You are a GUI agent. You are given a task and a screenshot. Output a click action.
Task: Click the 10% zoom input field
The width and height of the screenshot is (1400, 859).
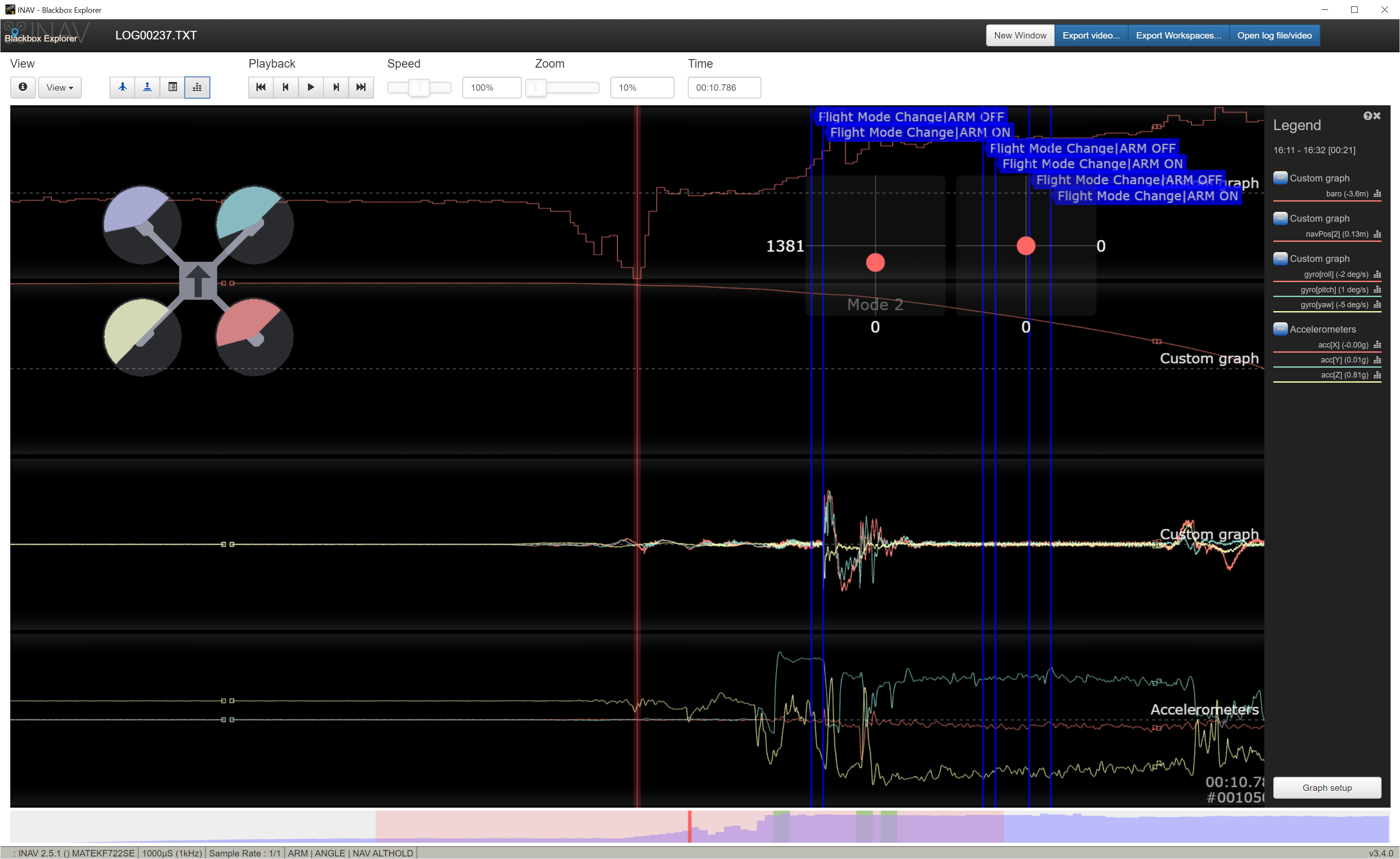pos(642,87)
